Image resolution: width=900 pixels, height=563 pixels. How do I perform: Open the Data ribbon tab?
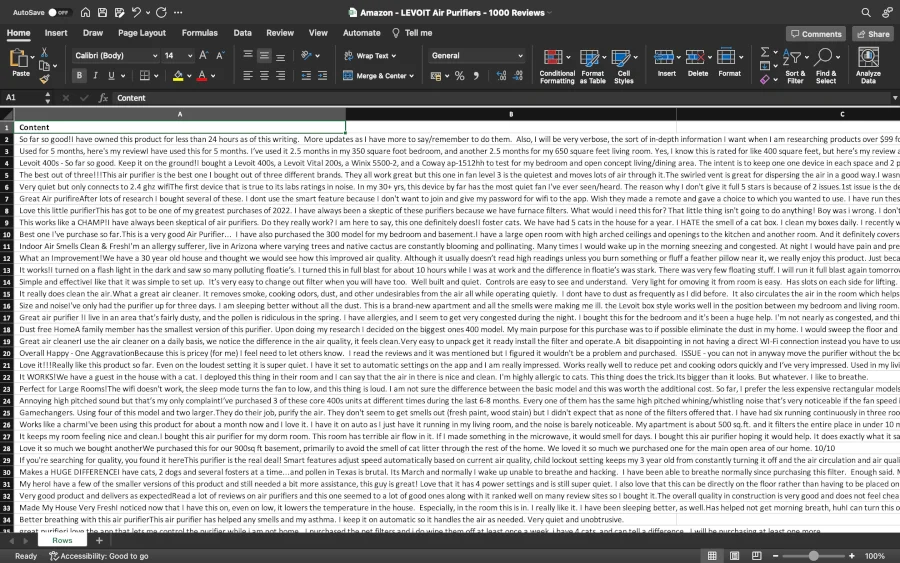click(242, 33)
